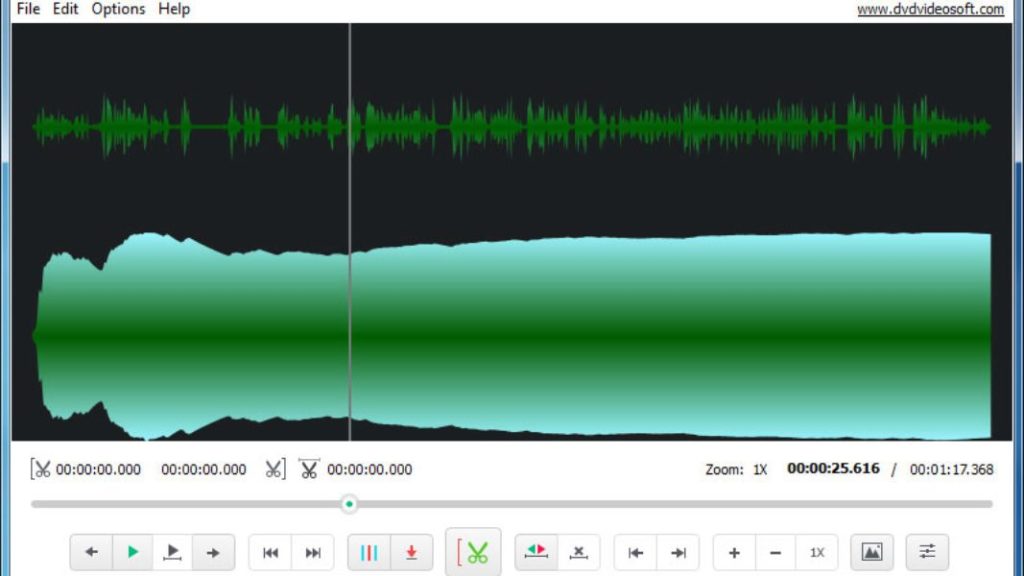This screenshot has height=576, width=1024.
Task: Jump to the previous marker
Action: 270,552
